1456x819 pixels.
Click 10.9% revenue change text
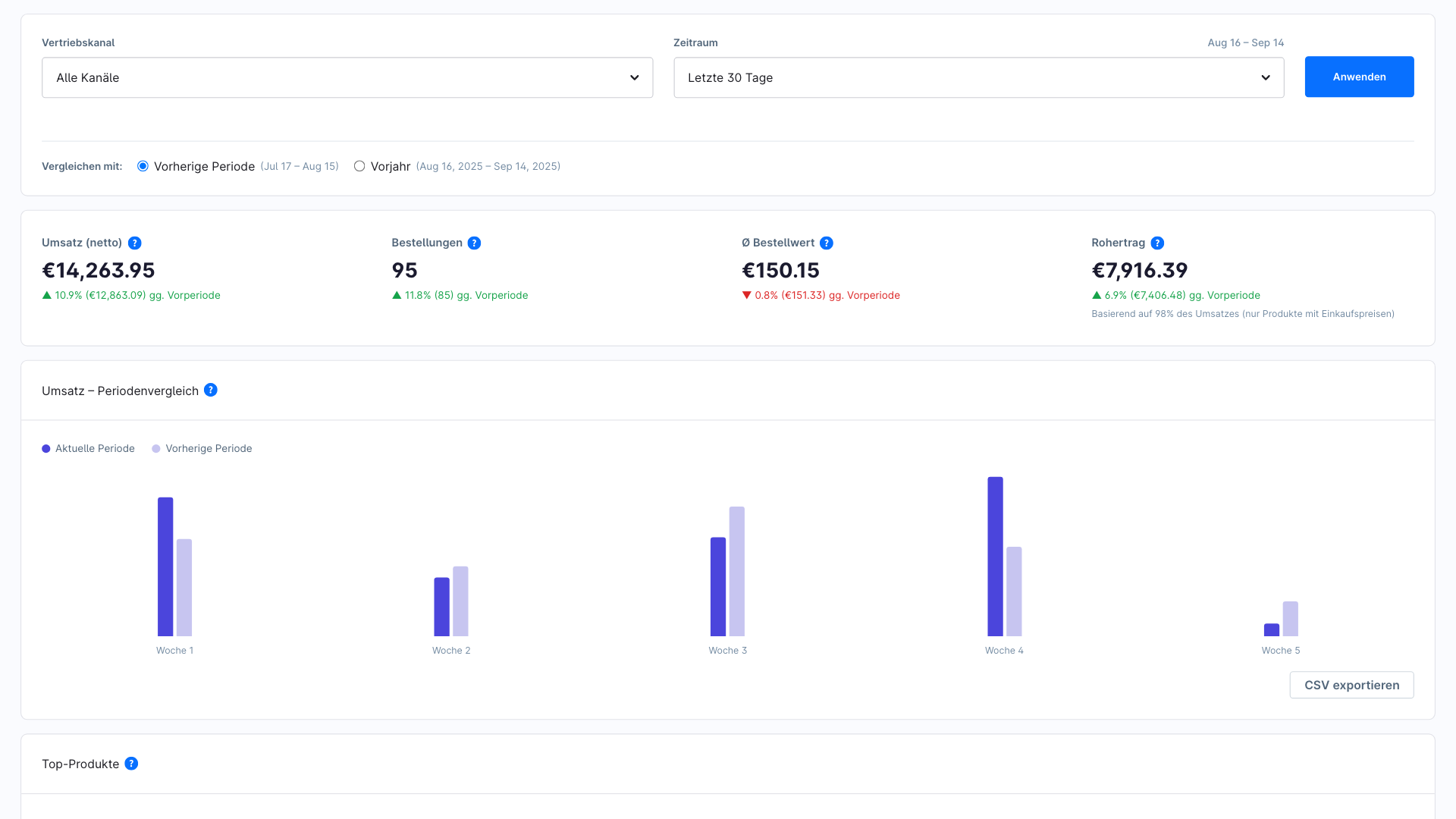(131, 295)
